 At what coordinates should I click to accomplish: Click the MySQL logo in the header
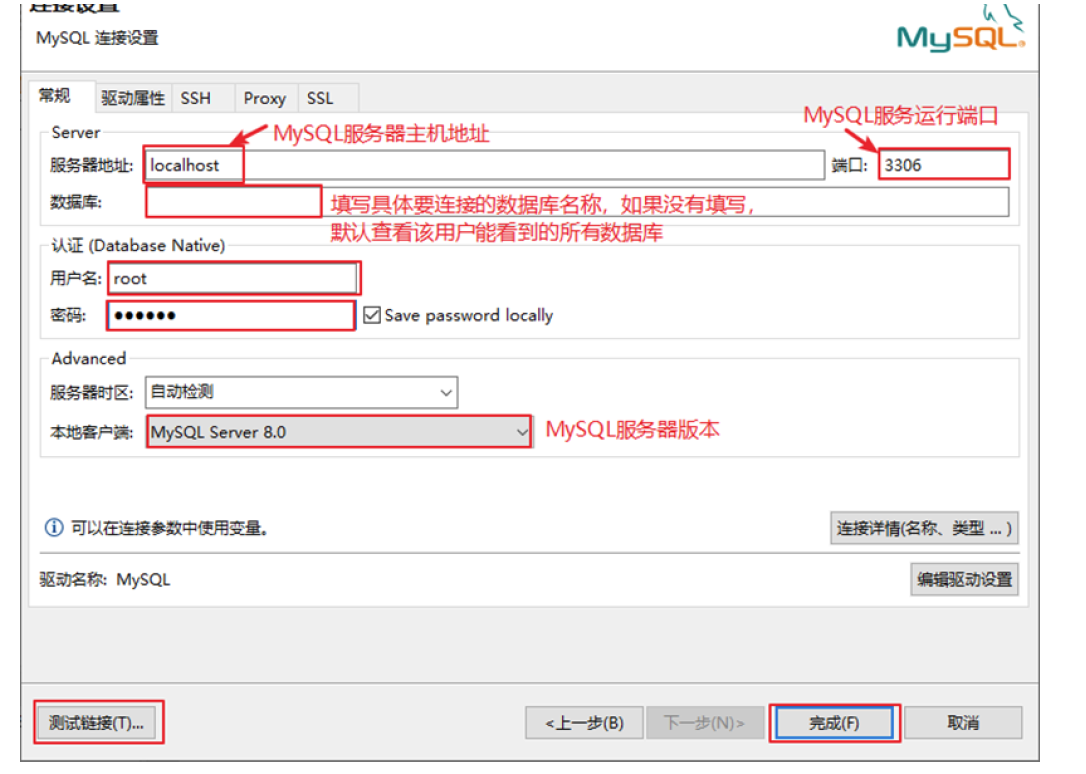(961, 28)
